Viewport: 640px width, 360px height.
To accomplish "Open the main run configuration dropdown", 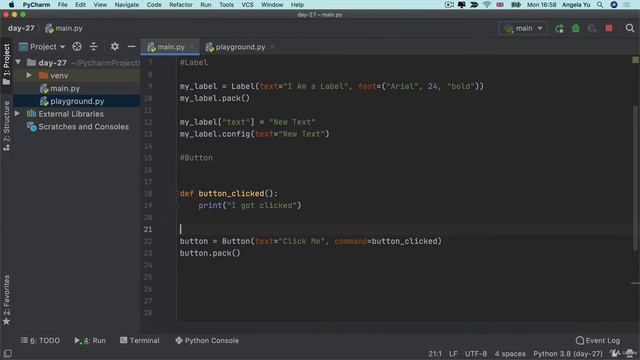I will coord(523,29).
